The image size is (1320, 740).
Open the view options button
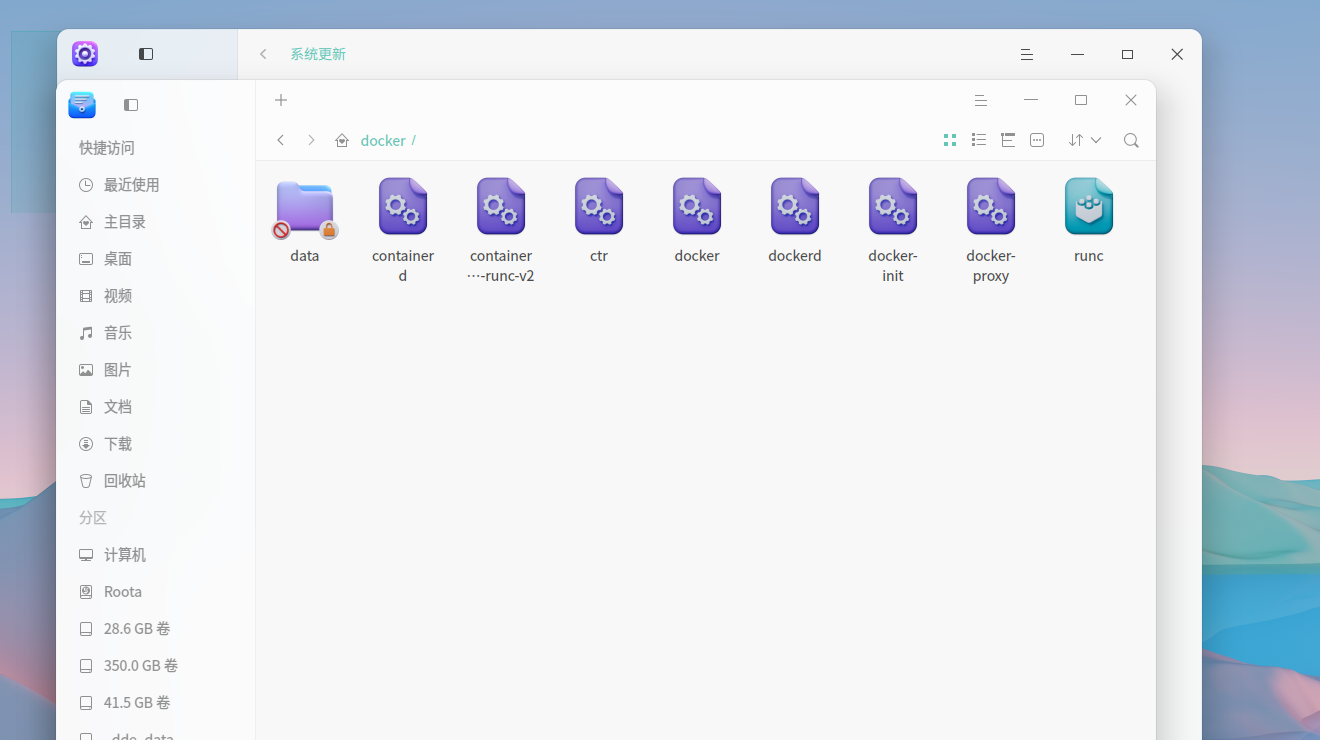coord(1037,140)
